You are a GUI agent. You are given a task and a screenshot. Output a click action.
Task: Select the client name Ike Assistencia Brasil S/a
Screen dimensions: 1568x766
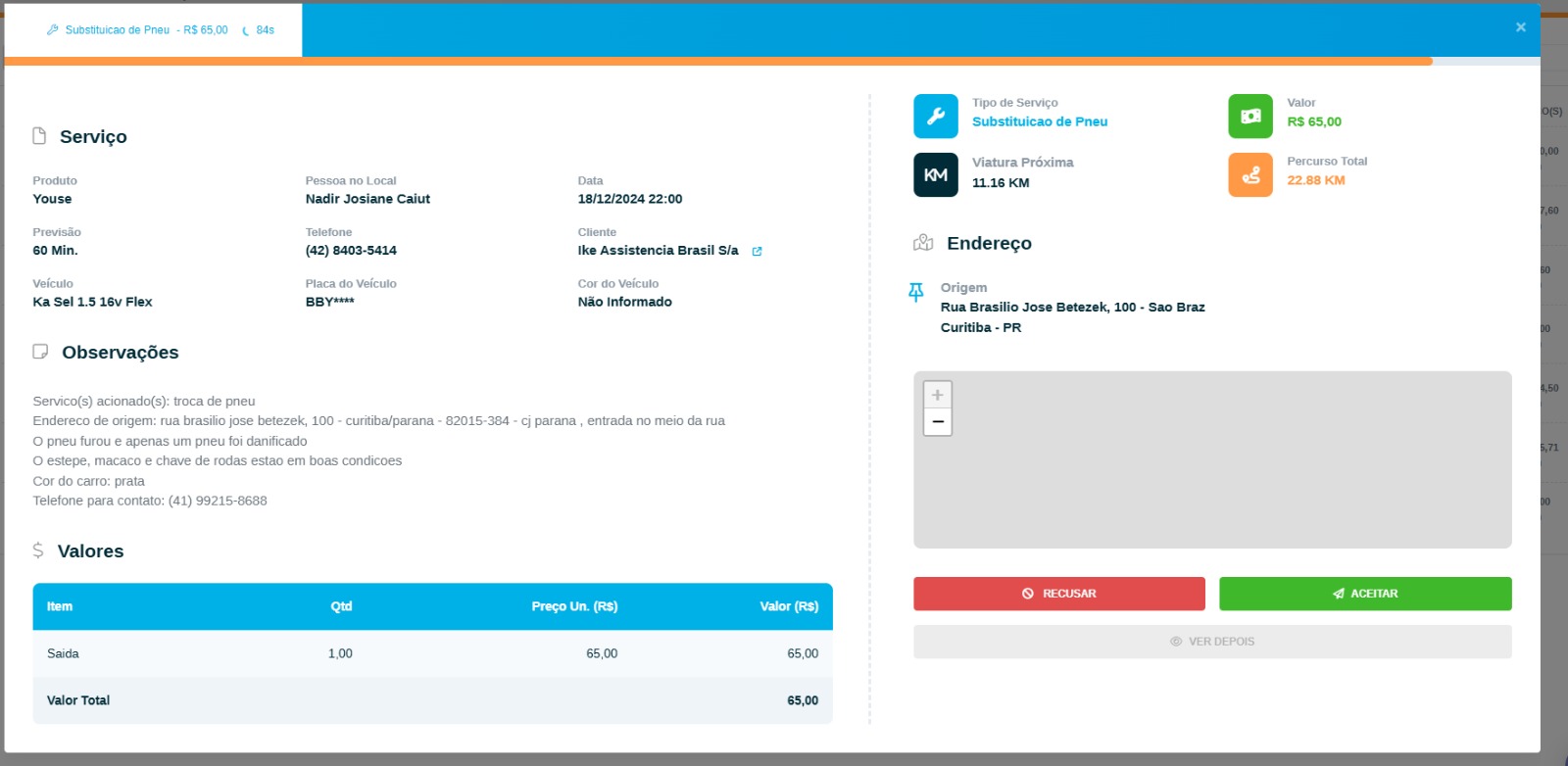(x=659, y=251)
